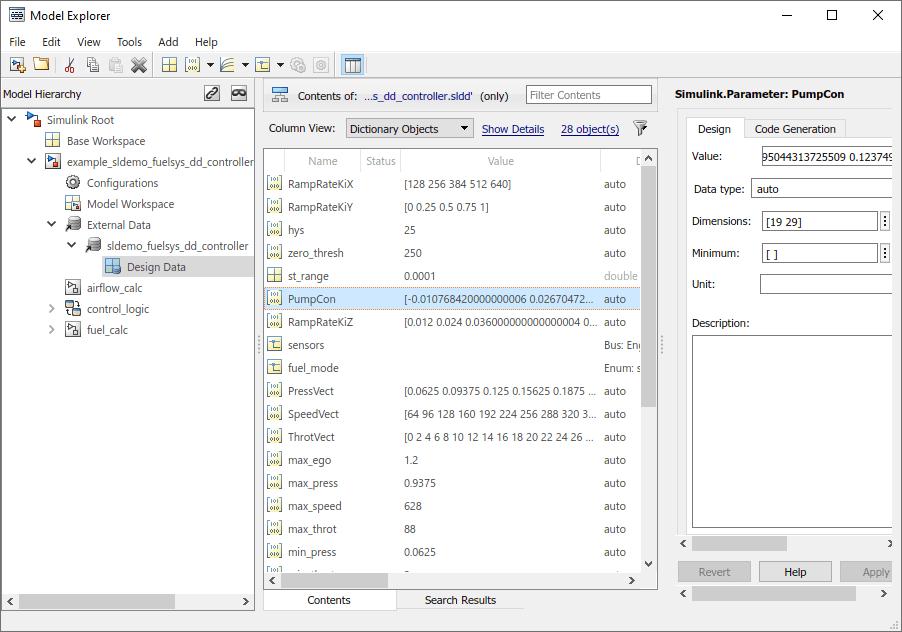Click the Help button

pos(795,572)
